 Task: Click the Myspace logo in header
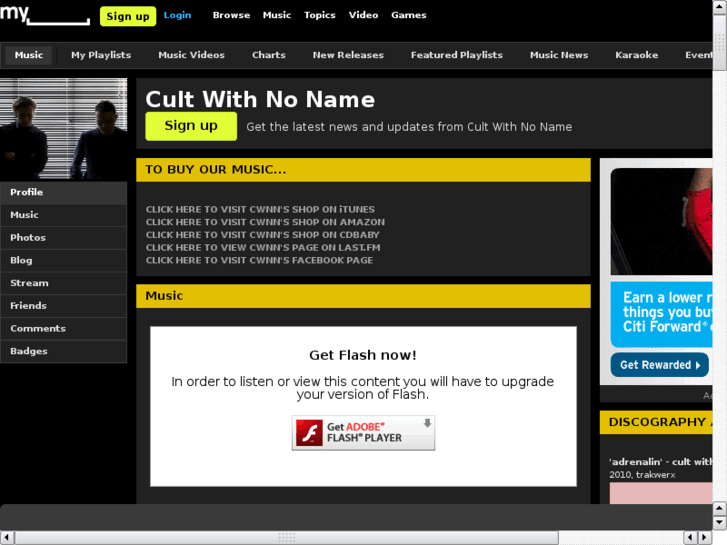coord(45,15)
